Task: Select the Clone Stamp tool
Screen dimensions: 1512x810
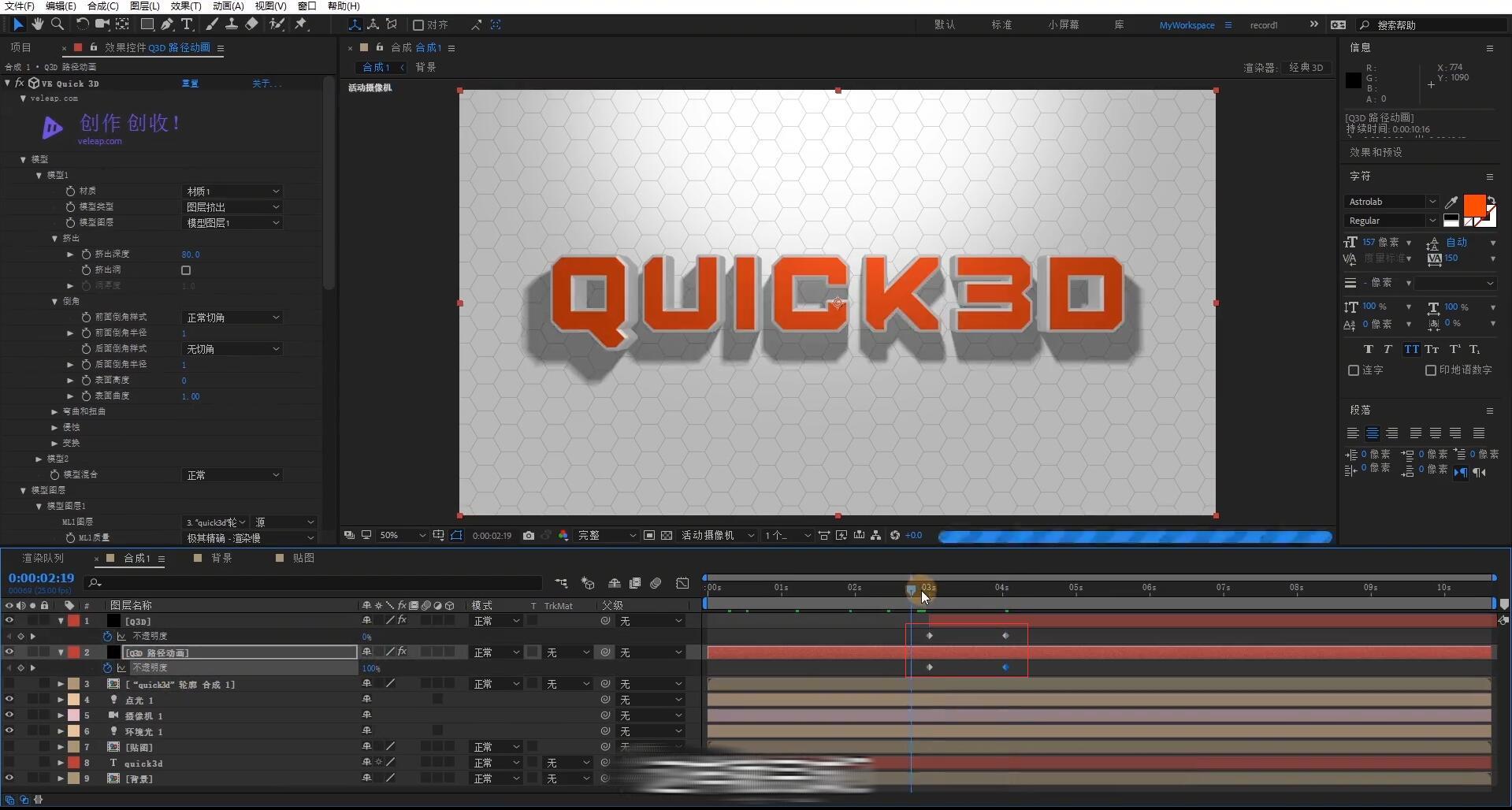Action: coord(232,24)
